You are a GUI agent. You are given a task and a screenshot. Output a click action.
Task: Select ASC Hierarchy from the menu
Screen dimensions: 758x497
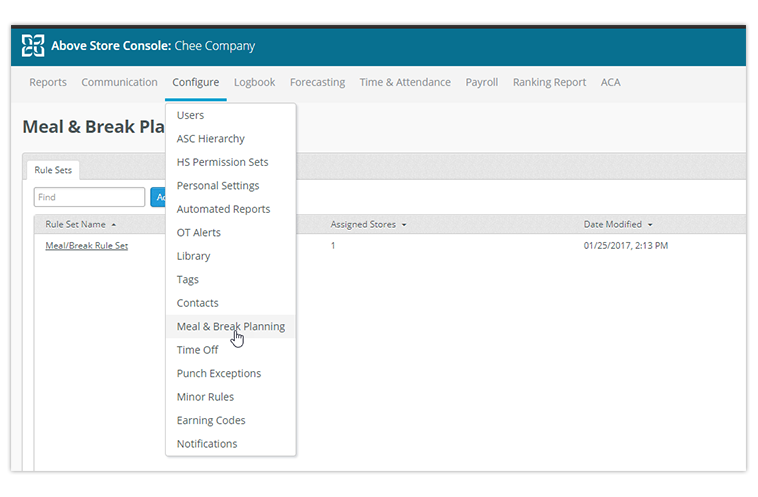(x=210, y=139)
